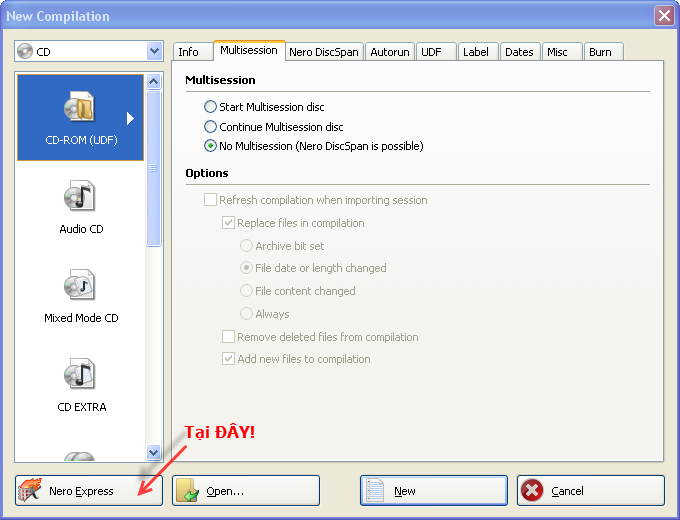The image size is (680, 520).
Task: Select the CD-ROM (UDF) compilation icon
Action: [79, 107]
